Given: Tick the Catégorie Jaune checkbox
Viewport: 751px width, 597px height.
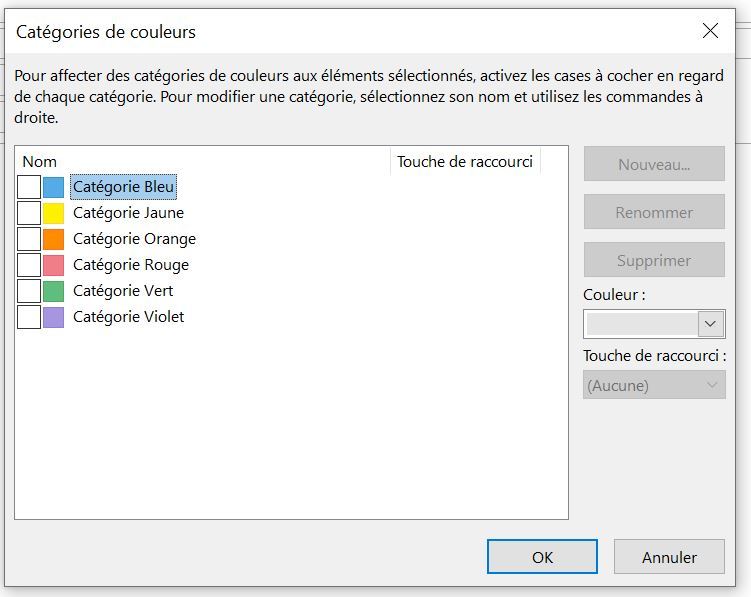Looking at the screenshot, I should coord(29,213).
